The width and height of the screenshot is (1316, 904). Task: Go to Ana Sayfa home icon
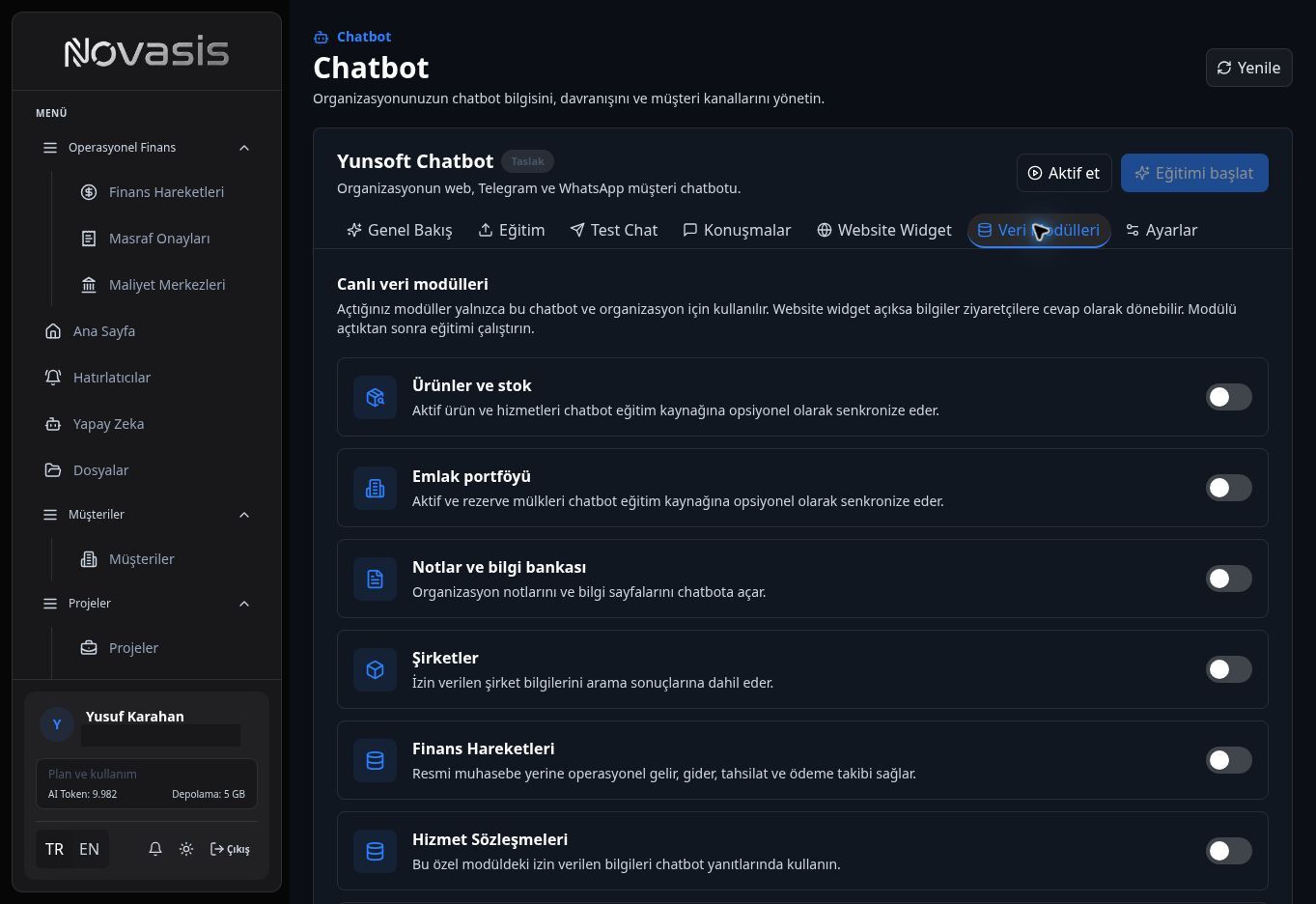(x=53, y=331)
